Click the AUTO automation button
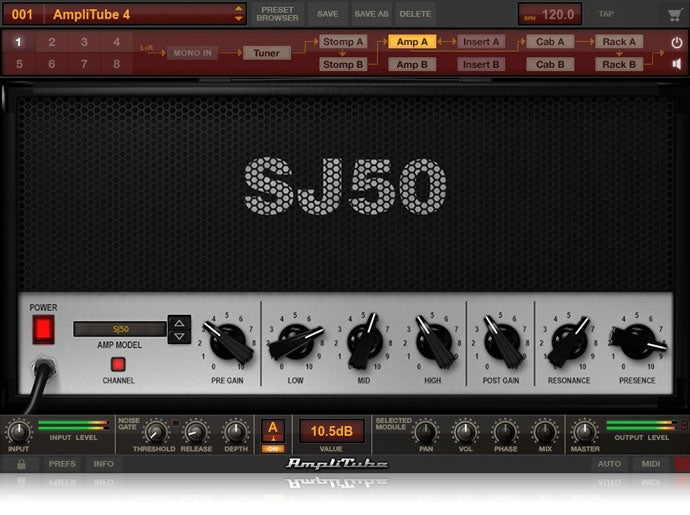690x515 pixels. tap(609, 464)
